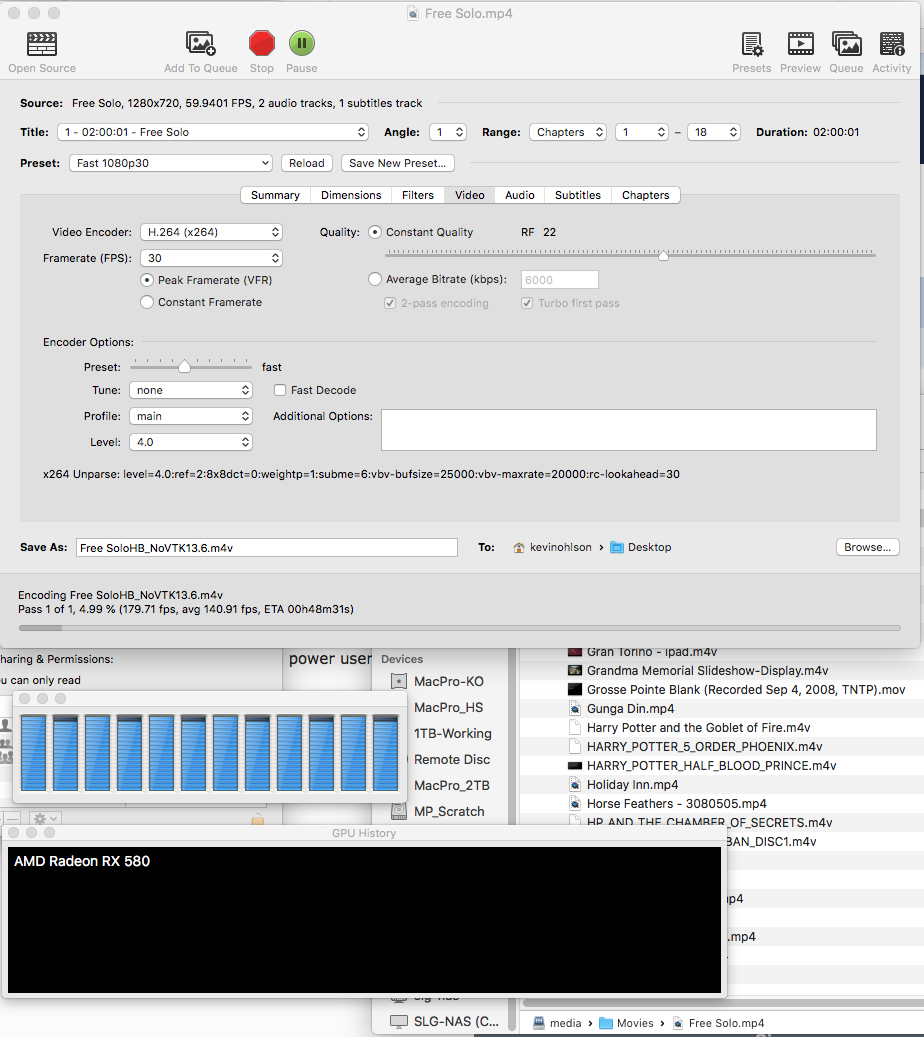This screenshot has height=1037, width=924.
Task: Open the Presets panel icon
Action: (x=751, y=44)
